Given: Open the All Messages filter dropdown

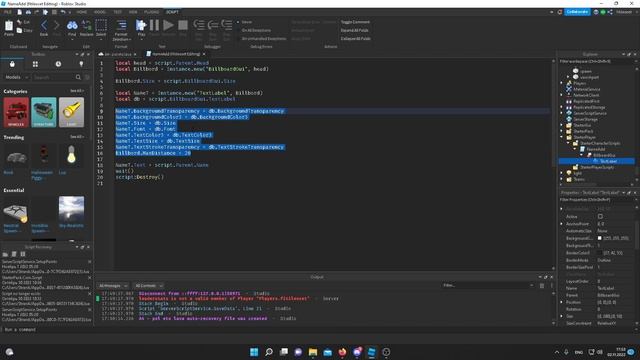Looking at the screenshot, I should coord(112,286).
